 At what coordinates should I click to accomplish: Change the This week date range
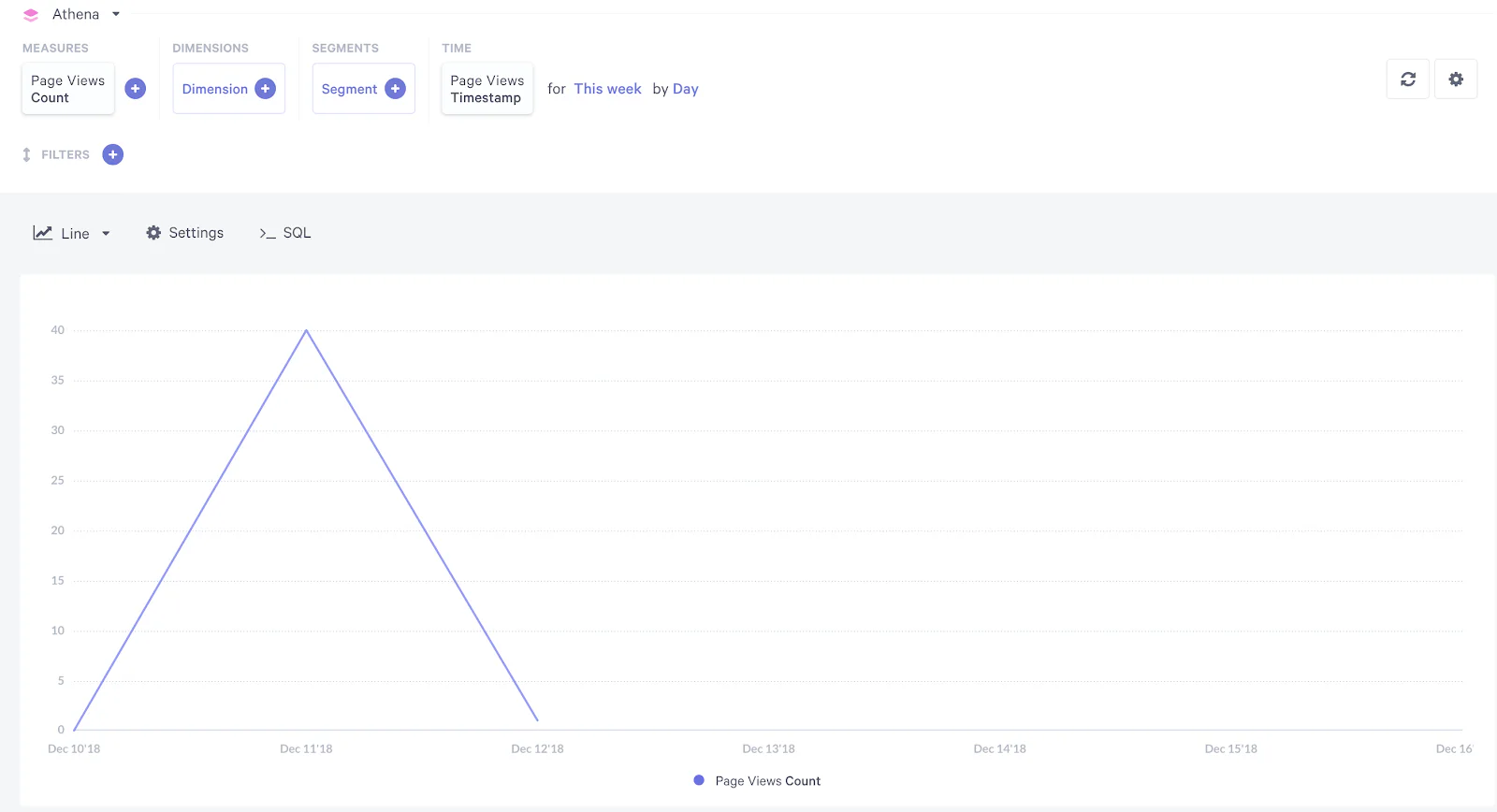point(607,89)
